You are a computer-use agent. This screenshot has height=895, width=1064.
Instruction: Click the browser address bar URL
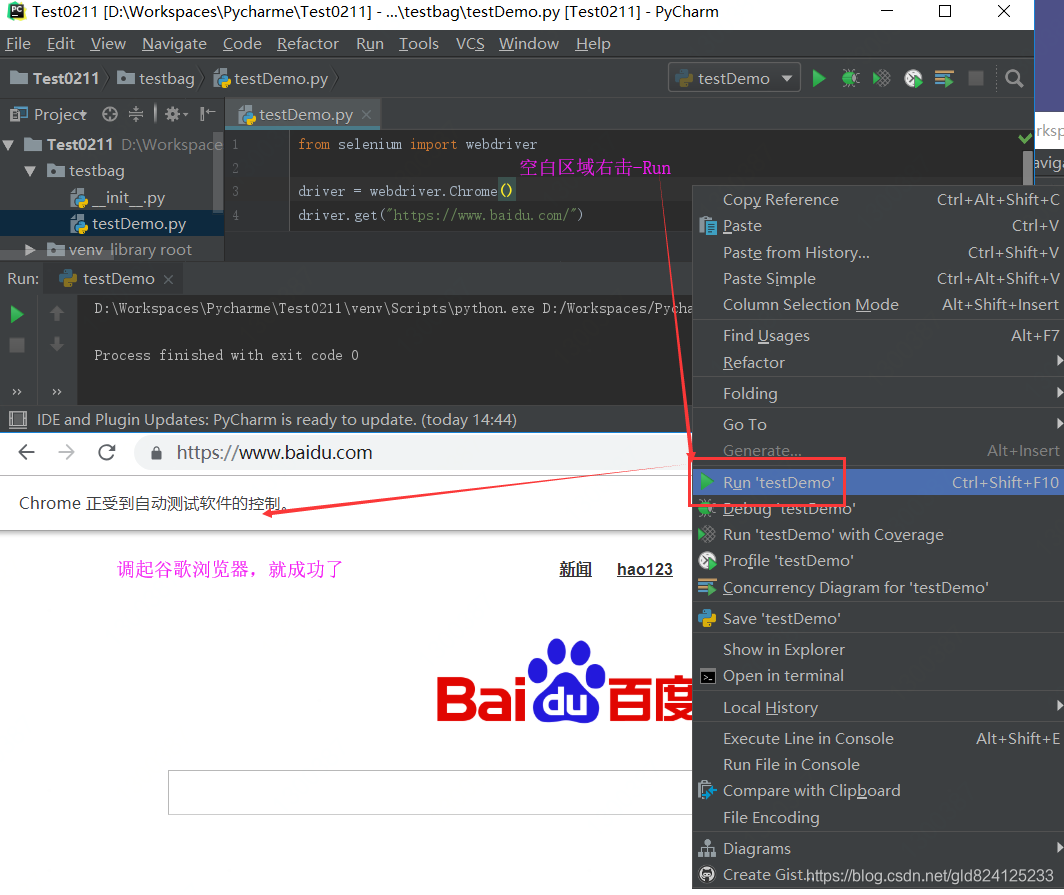click(x=274, y=453)
